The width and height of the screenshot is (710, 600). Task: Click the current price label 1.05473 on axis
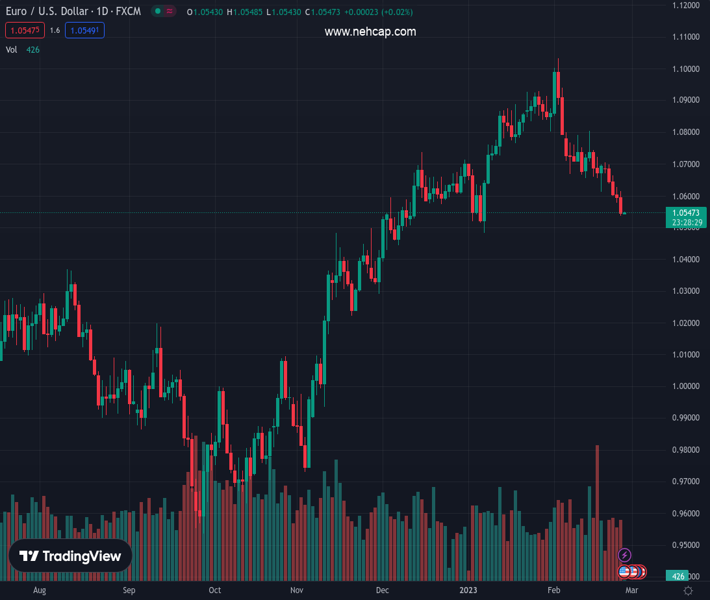point(685,213)
